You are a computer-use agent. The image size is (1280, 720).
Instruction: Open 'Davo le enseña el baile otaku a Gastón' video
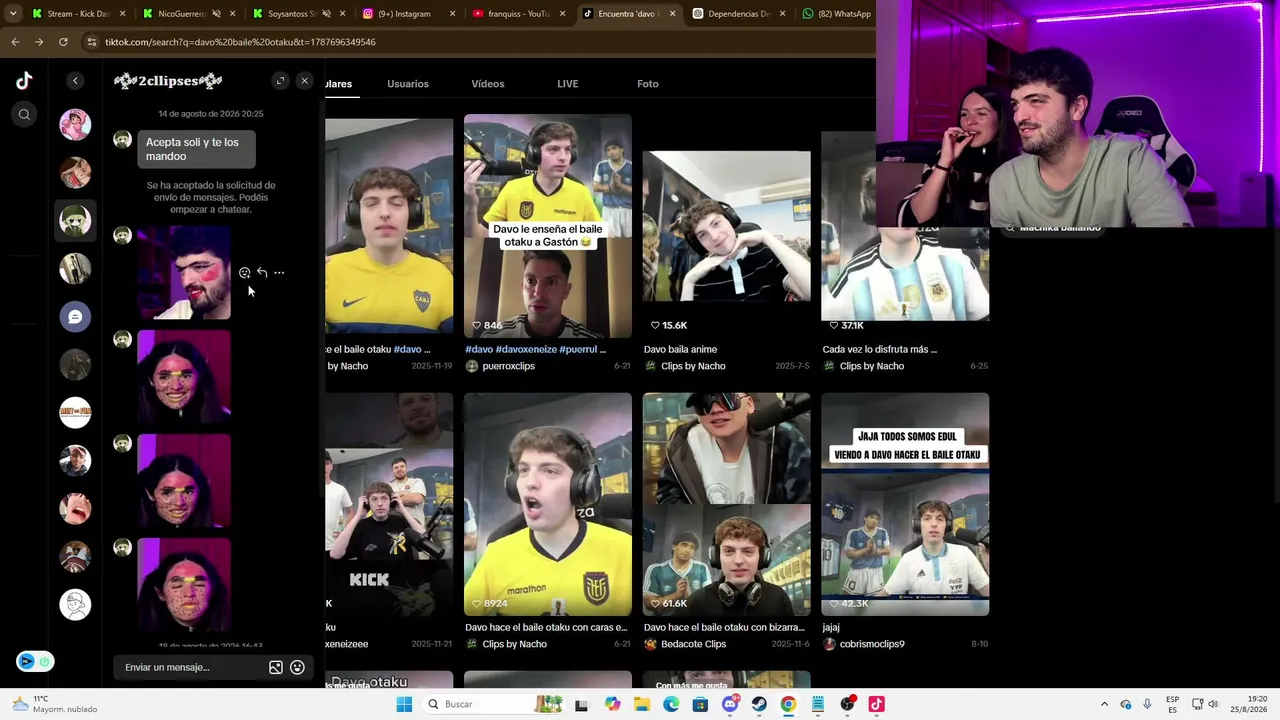(548, 227)
